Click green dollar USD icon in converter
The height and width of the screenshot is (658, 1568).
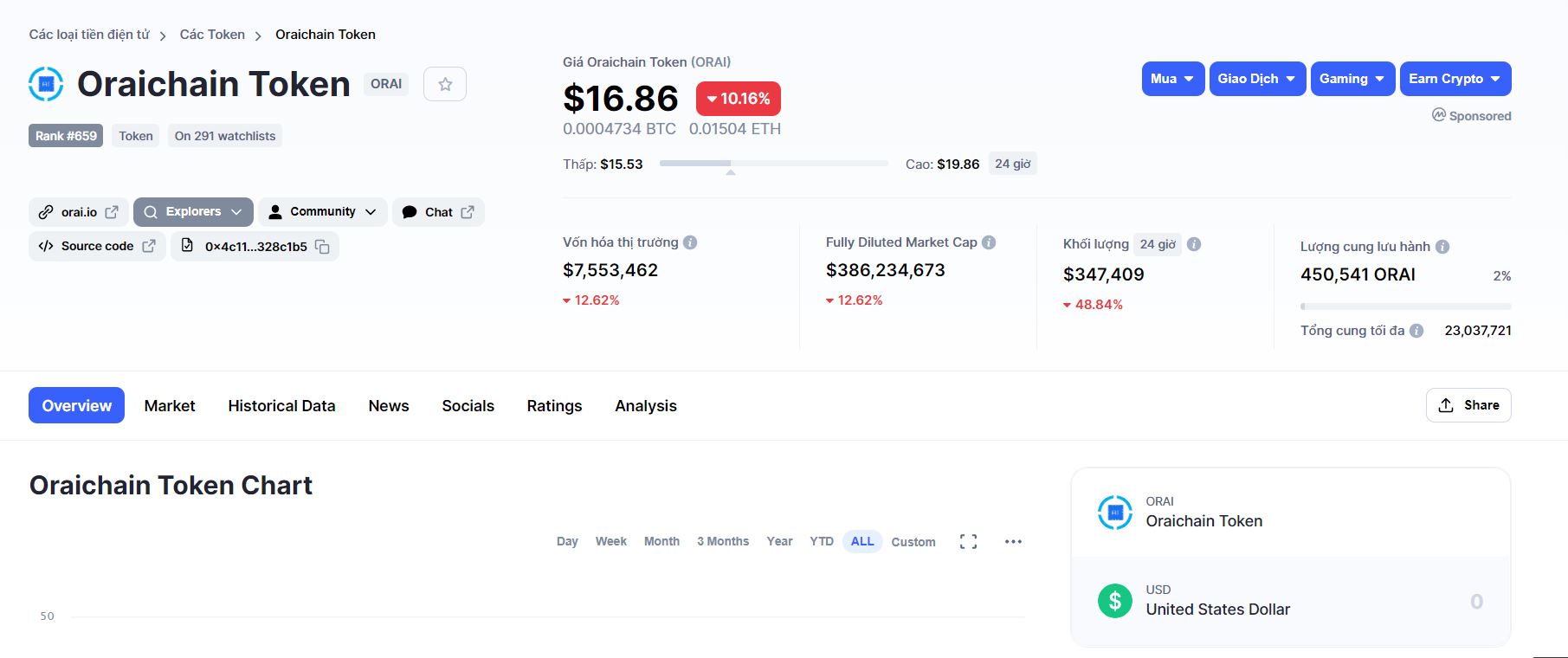[1115, 601]
